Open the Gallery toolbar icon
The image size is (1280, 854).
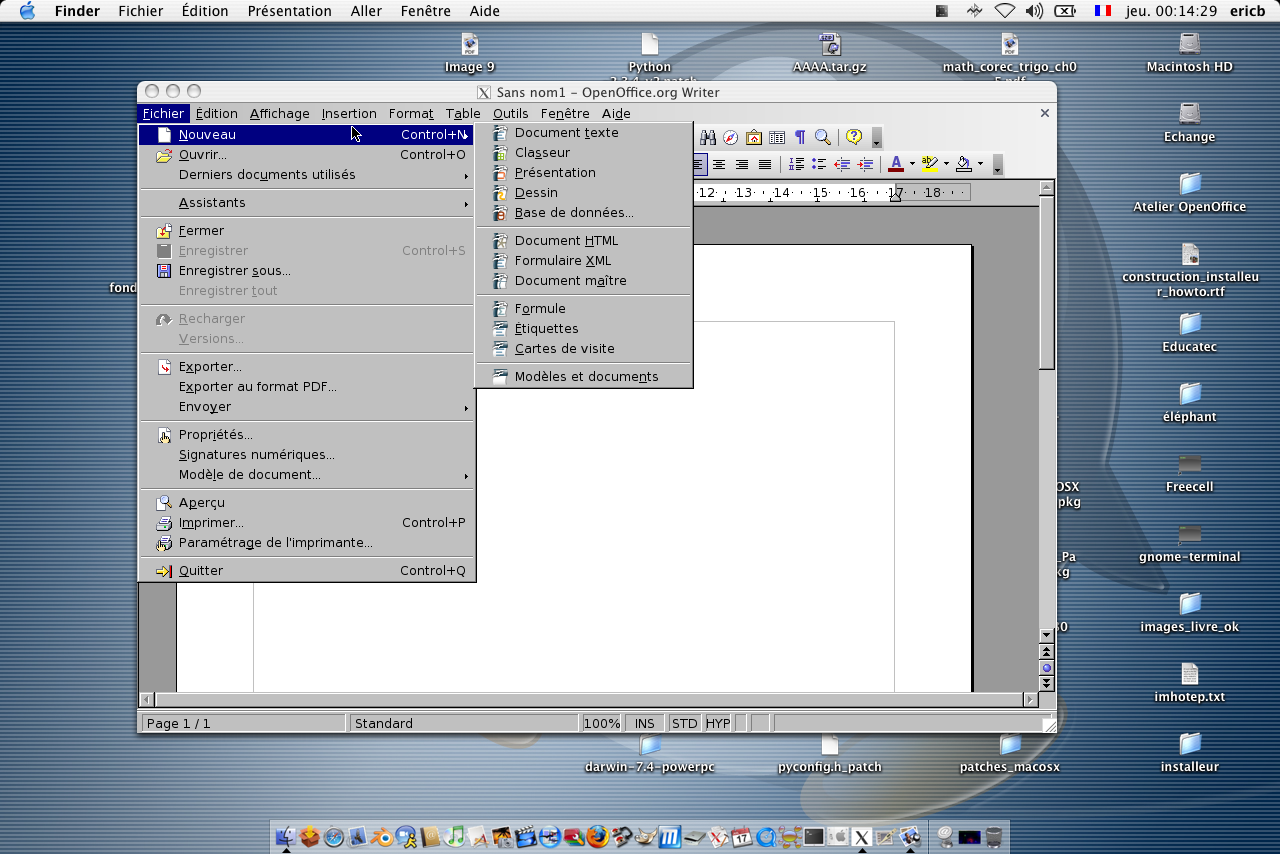tap(754, 137)
